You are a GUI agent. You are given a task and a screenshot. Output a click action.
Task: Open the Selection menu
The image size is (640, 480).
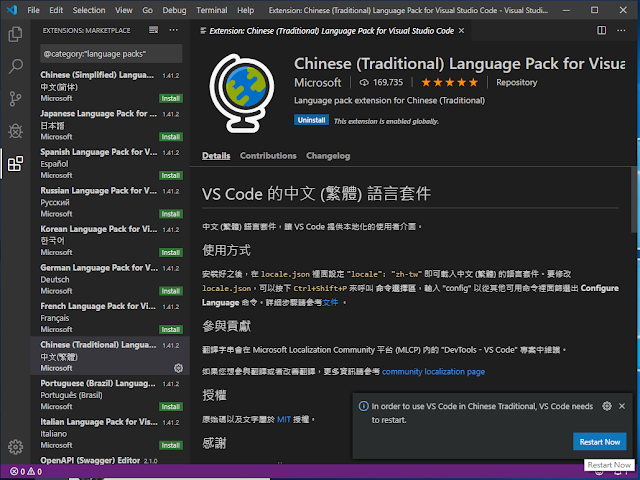(89, 10)
